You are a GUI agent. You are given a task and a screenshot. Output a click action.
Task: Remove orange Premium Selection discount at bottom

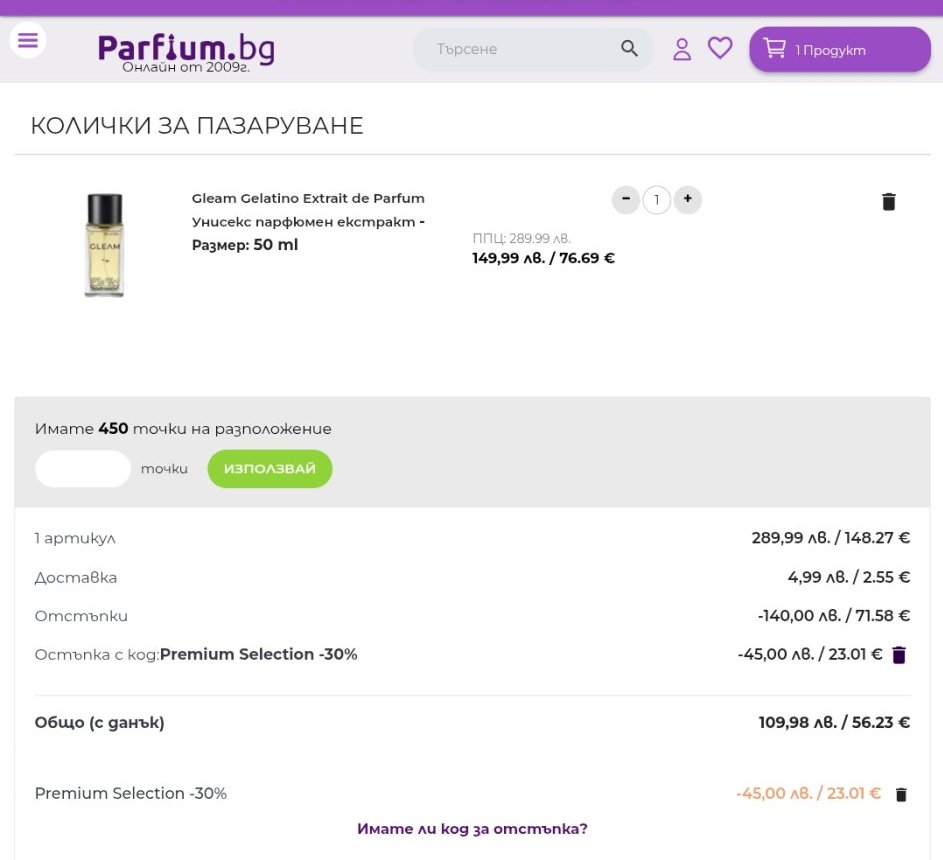pyautogui.click(x=901, y=795)
